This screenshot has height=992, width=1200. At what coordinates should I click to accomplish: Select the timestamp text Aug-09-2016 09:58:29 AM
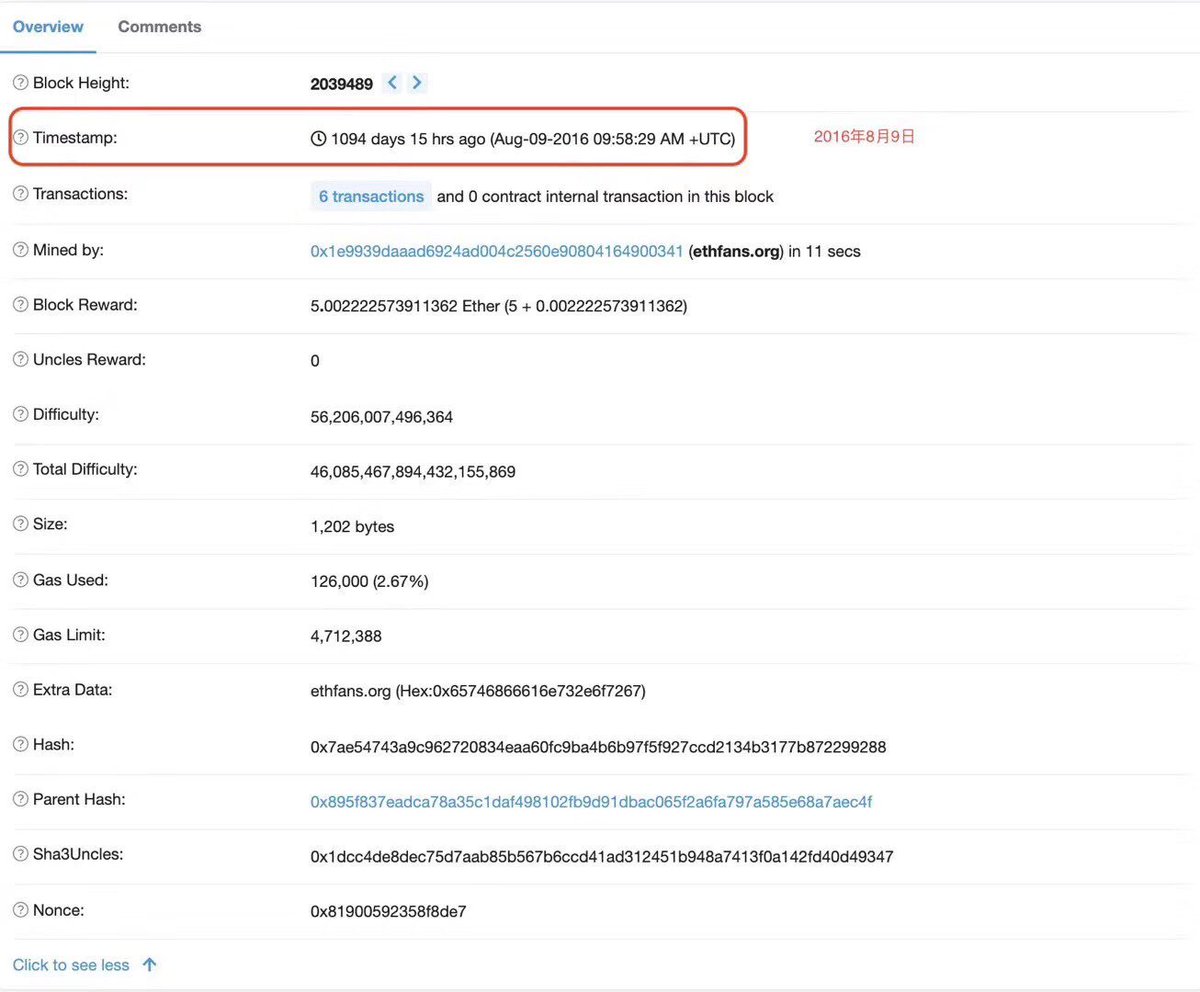pos(590,139)
